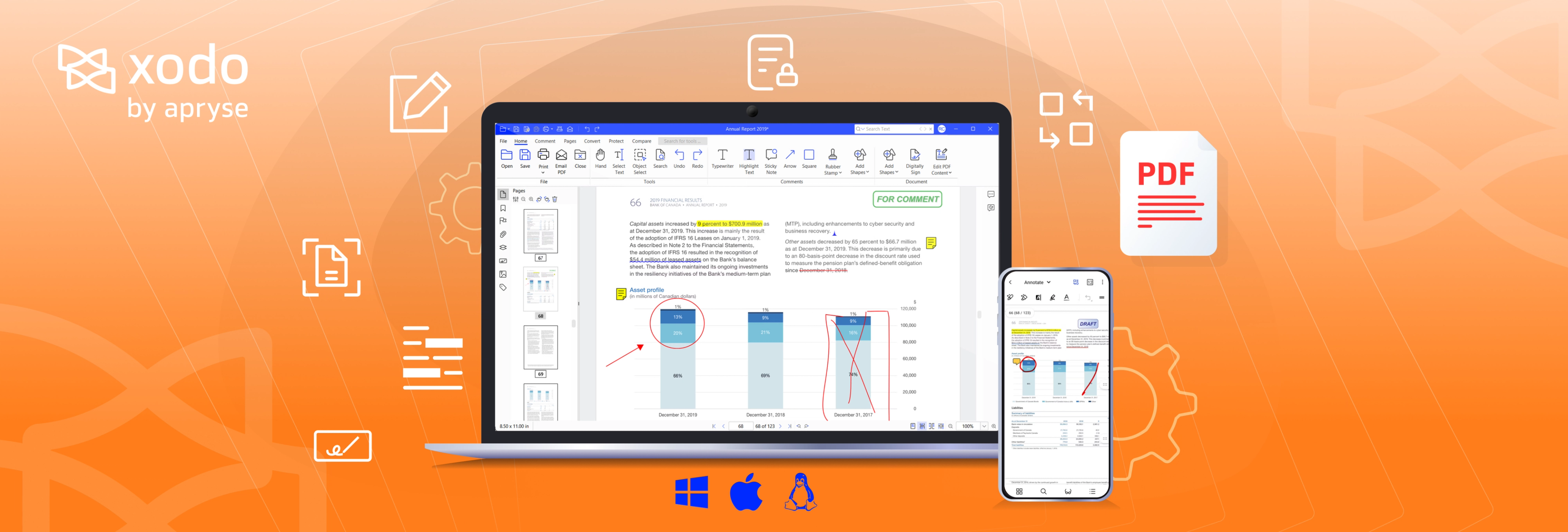Image resolution: width=1568 pixels, height=532 pixels.
Task: Go to last page navigation arrow
Action: click(x=789, y=427)
